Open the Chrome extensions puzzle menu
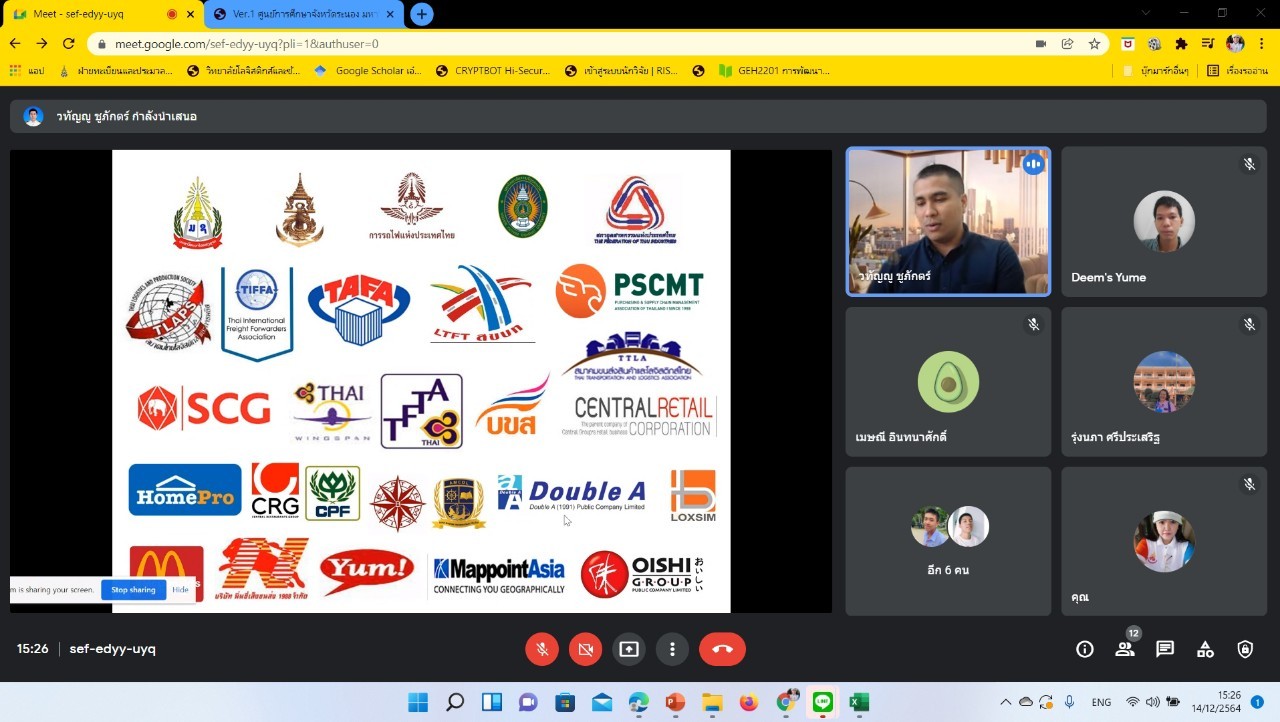The image size is (1280, 722). (x=1181, y=44)
